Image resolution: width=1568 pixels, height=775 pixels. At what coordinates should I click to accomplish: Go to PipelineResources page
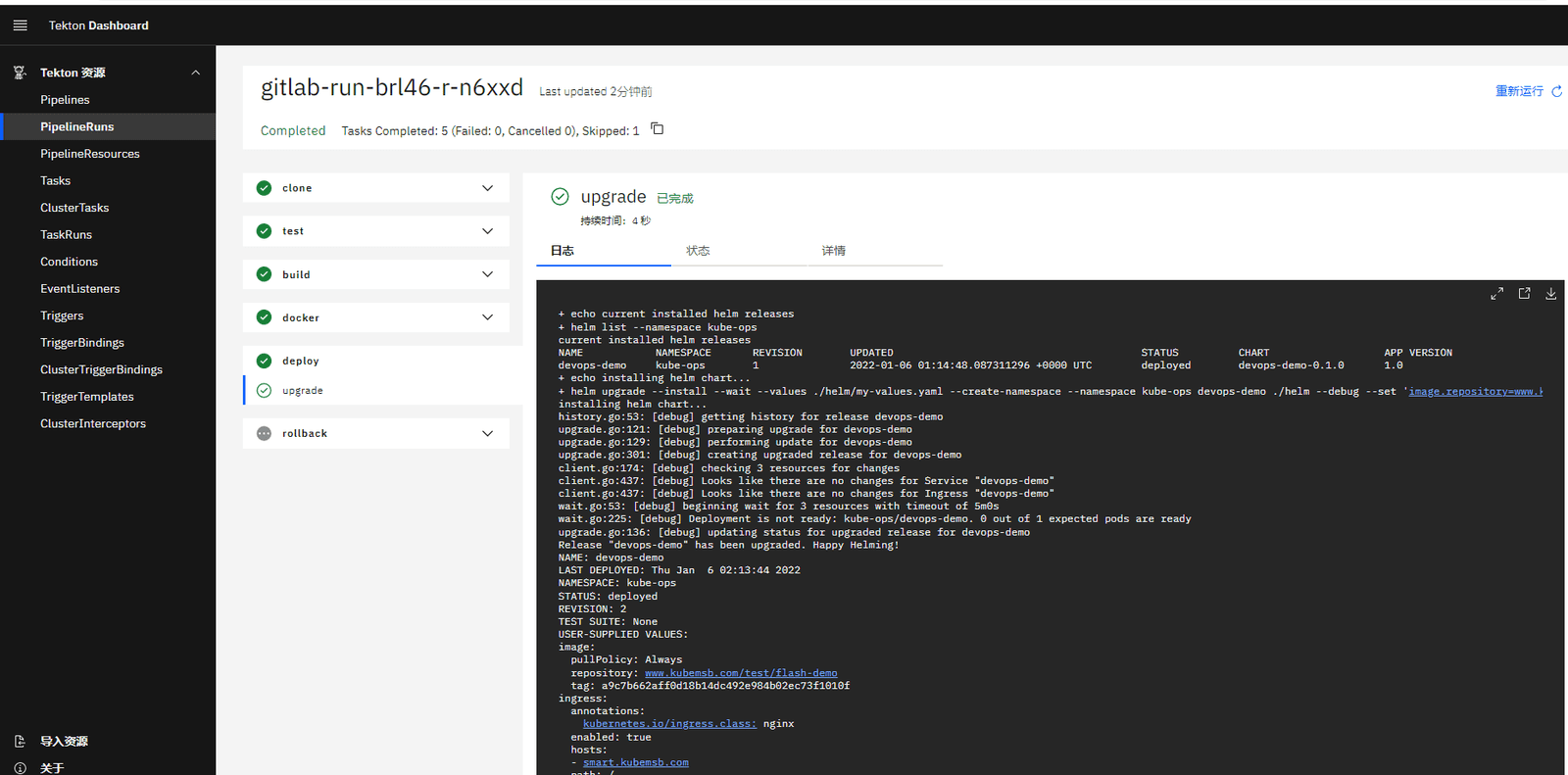coord(90,154)
